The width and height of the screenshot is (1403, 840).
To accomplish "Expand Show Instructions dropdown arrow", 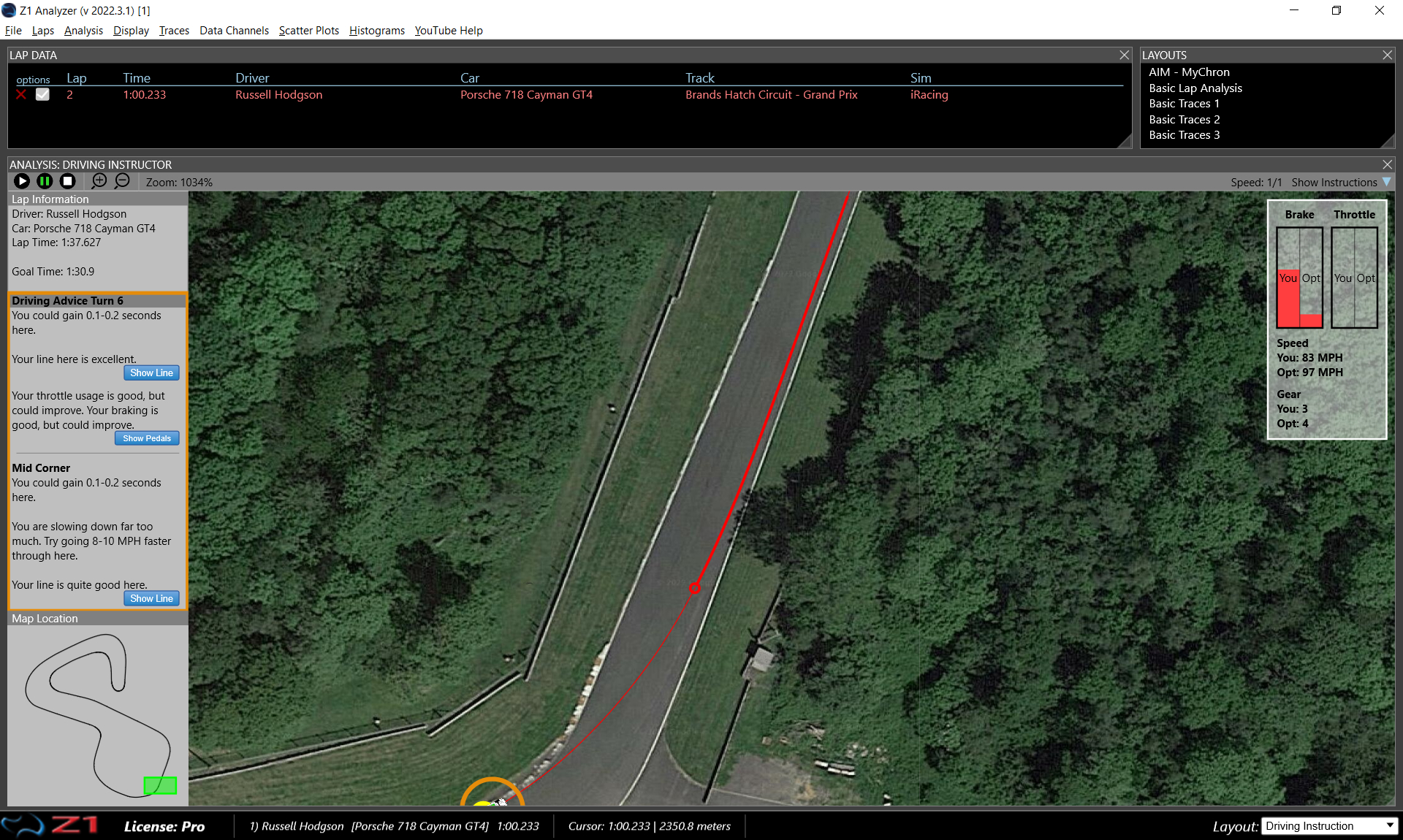I will (x=1386, y=182).
